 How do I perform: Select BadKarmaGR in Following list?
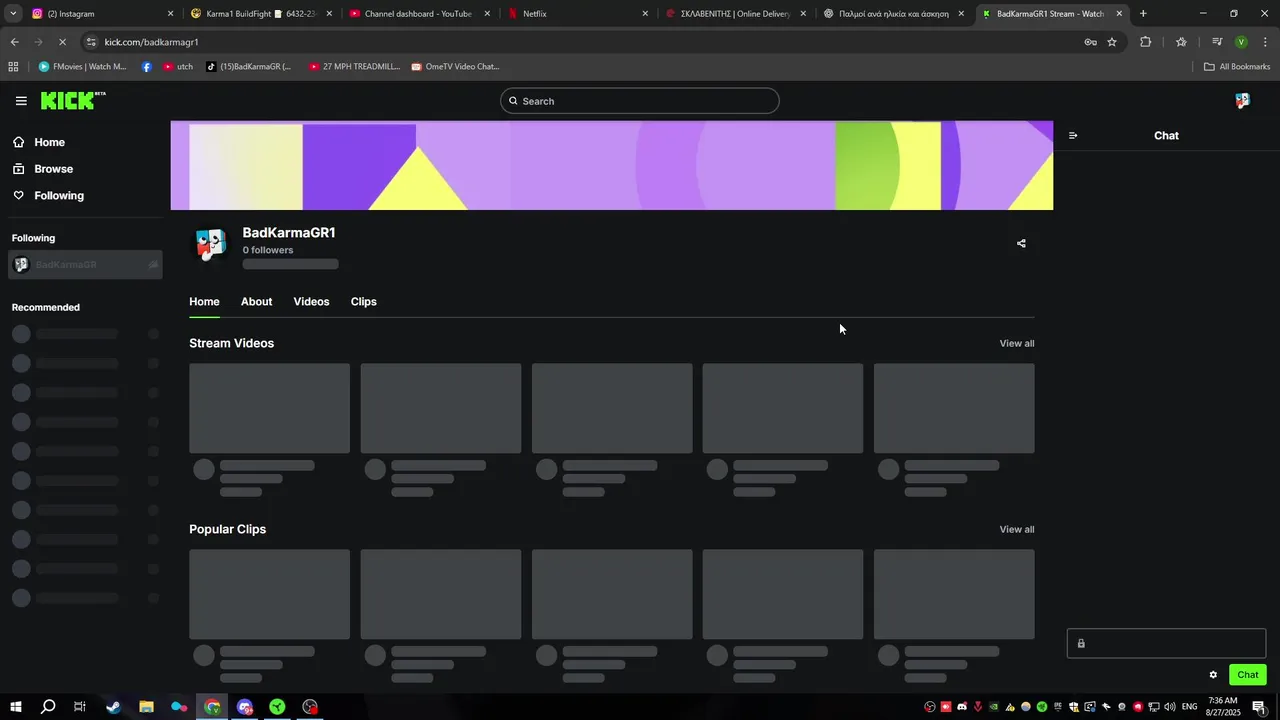85,265
